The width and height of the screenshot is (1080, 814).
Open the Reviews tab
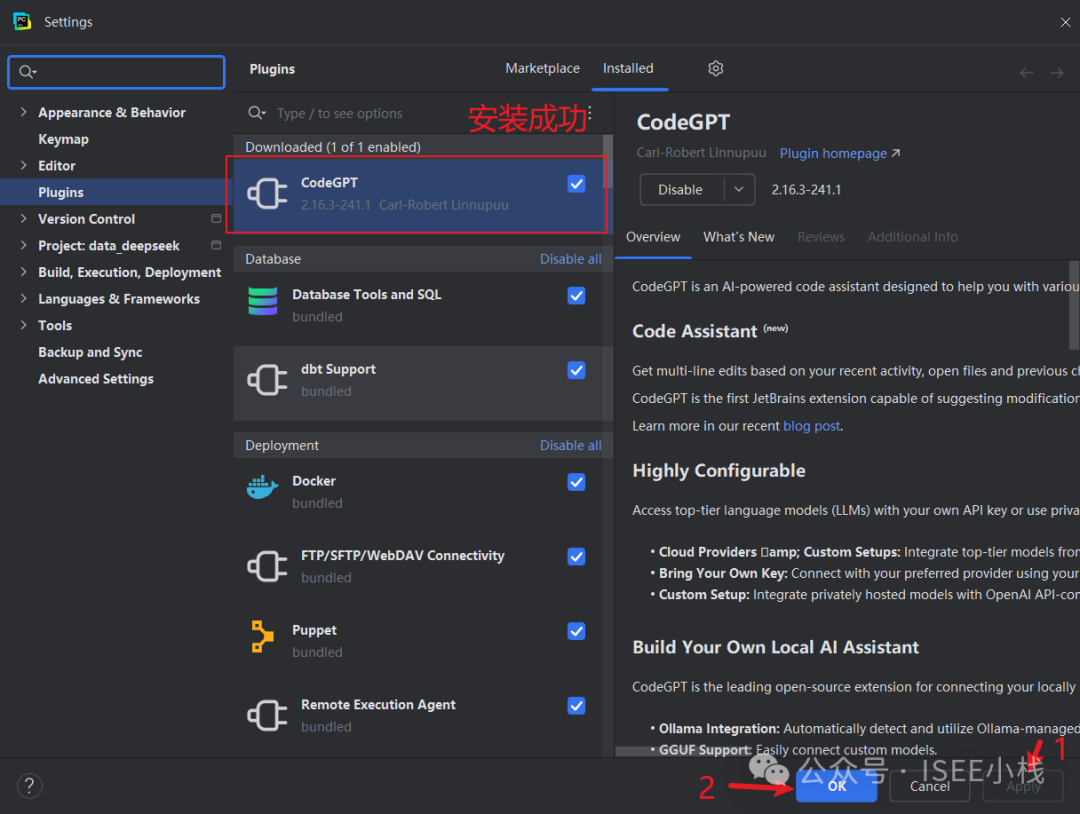(x=820, y=237)
